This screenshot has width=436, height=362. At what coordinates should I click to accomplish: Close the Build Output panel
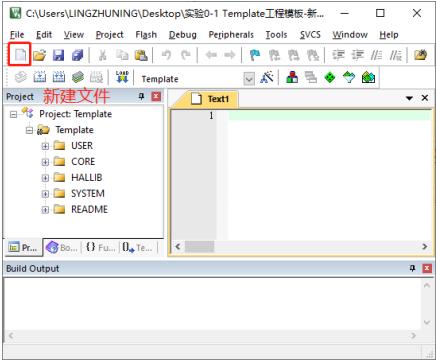[x=427, y=268]
